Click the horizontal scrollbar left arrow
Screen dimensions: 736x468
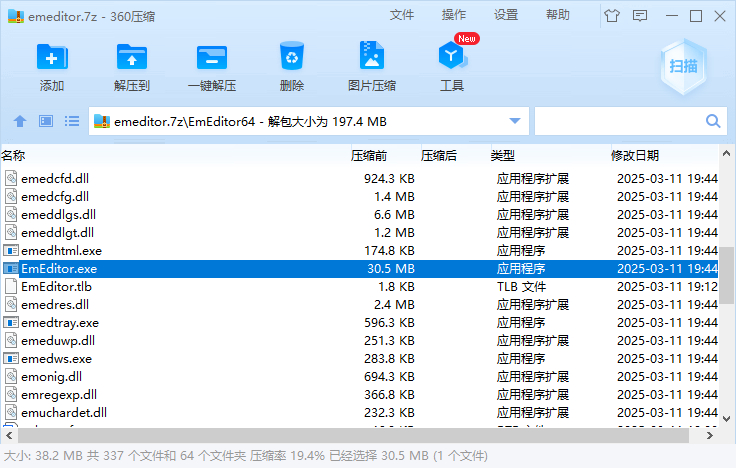[x=9, y=436]
